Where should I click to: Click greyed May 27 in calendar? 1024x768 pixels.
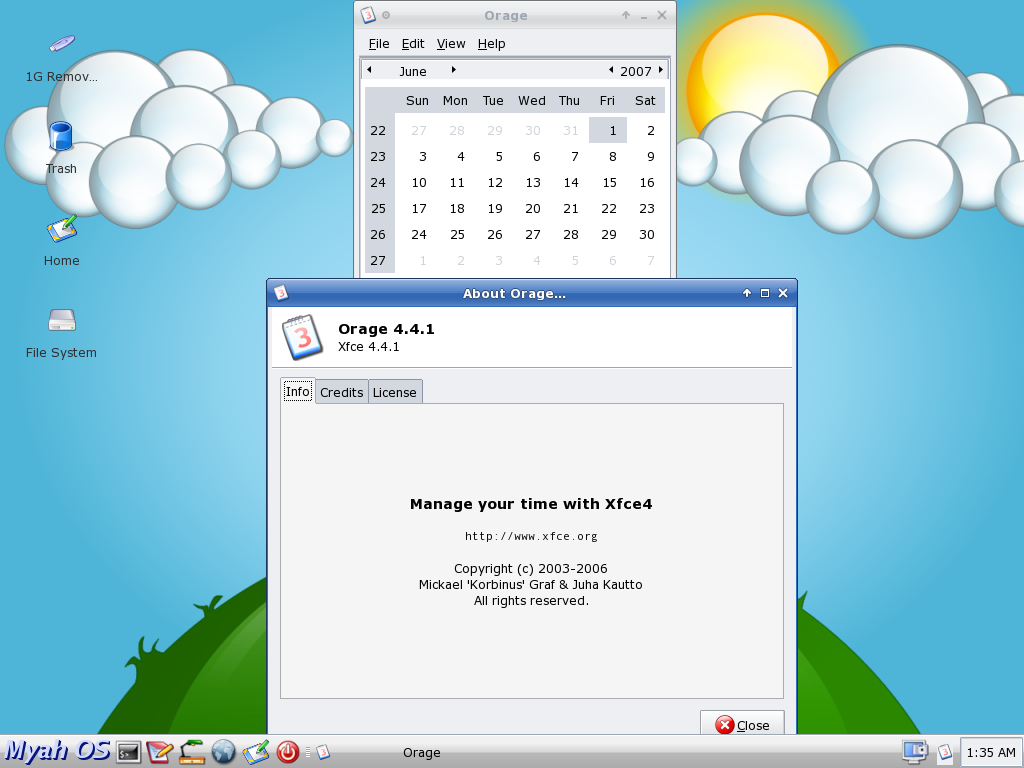(x=419, y=130)
